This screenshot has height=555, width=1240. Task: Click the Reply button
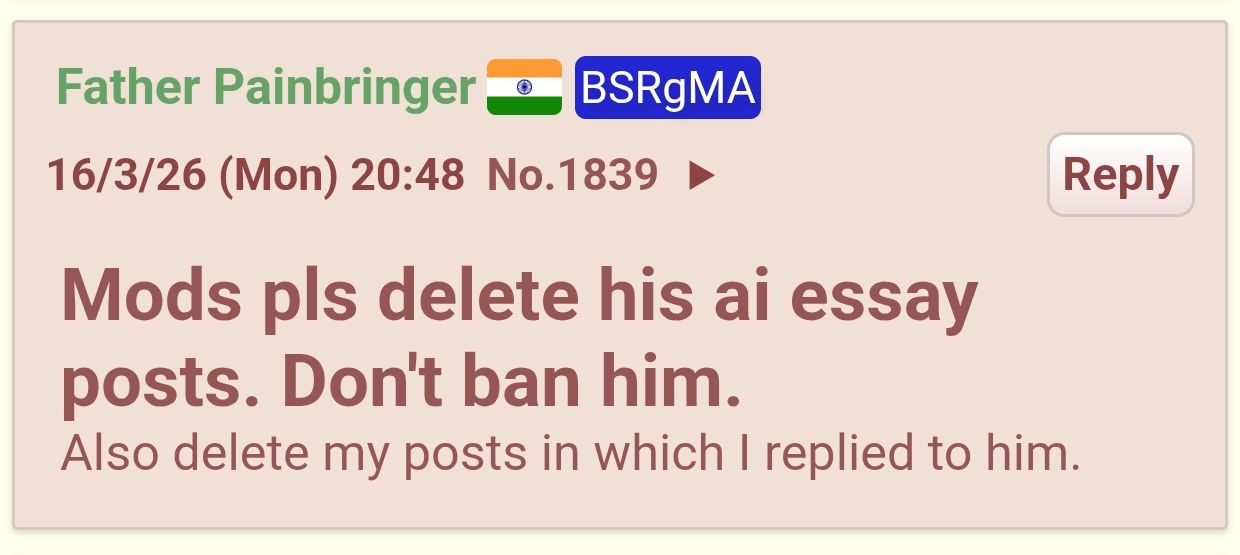click(x=1121, y=174)
